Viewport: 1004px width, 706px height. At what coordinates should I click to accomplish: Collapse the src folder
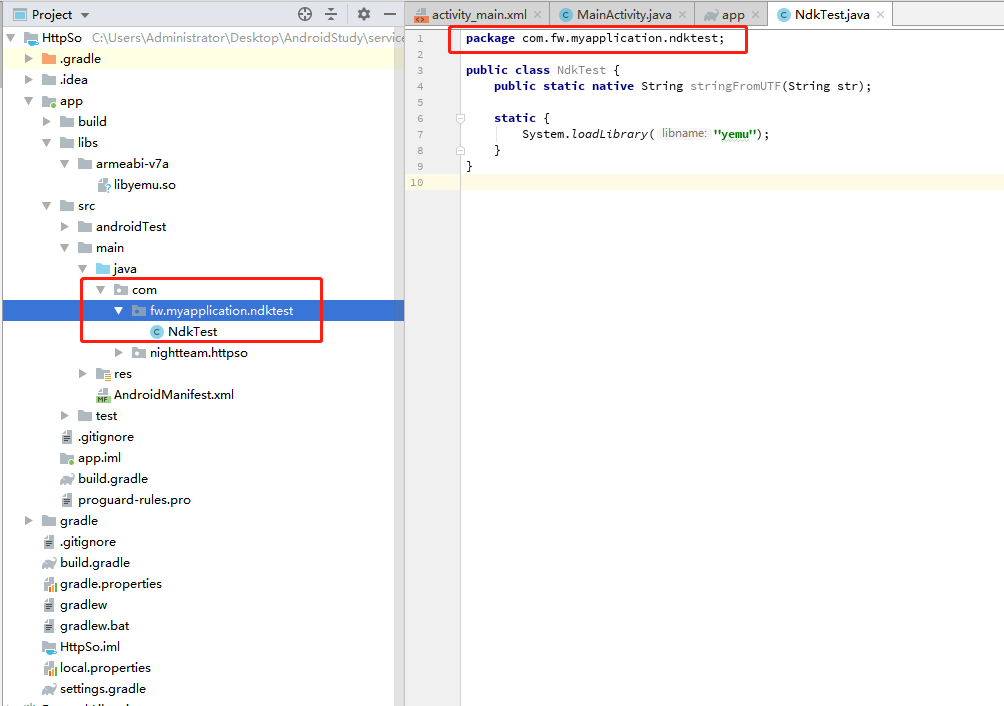pyautogui.click(x=47, y=205)
